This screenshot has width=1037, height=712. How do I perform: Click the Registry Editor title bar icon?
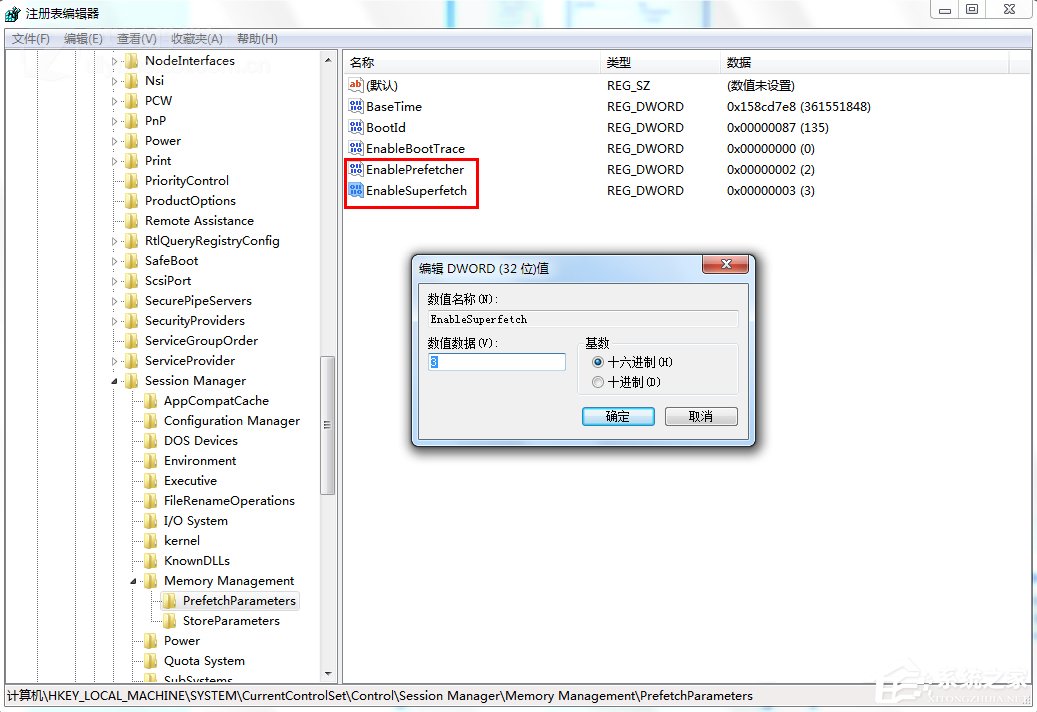(12, 12)
